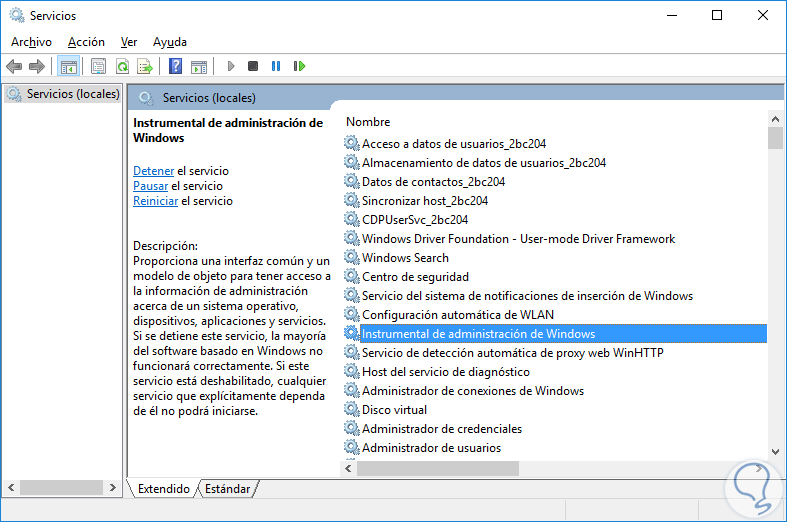Click the Back arrow toolbar icon
This screenshot has height=522, width=787.
pos(14,66)
